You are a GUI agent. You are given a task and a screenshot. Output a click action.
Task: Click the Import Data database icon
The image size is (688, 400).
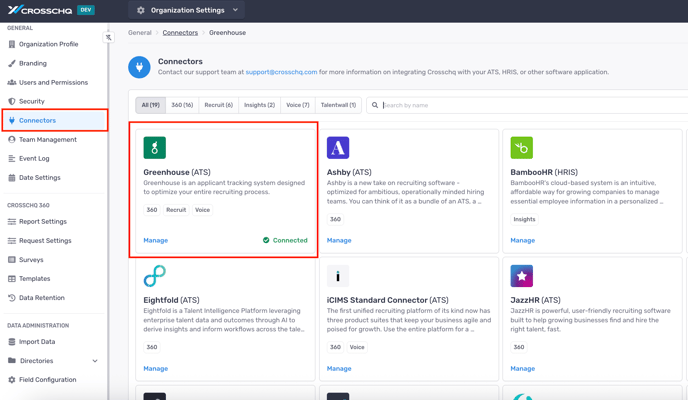12,342
